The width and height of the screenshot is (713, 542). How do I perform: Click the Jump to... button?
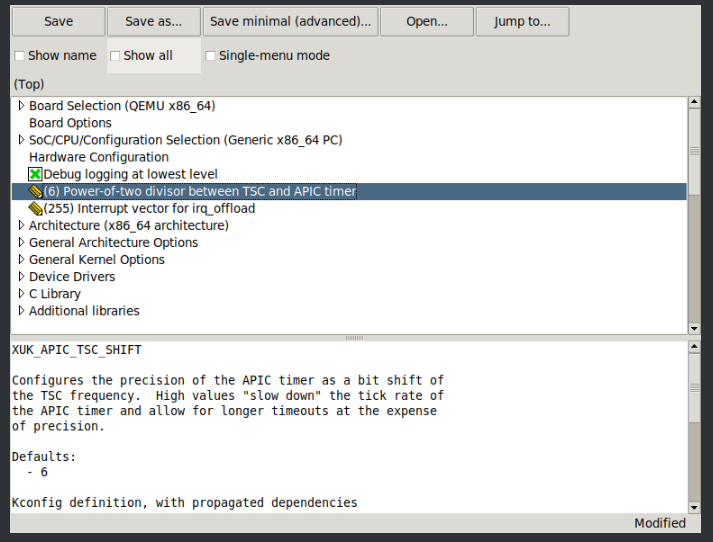coord(522,21)
